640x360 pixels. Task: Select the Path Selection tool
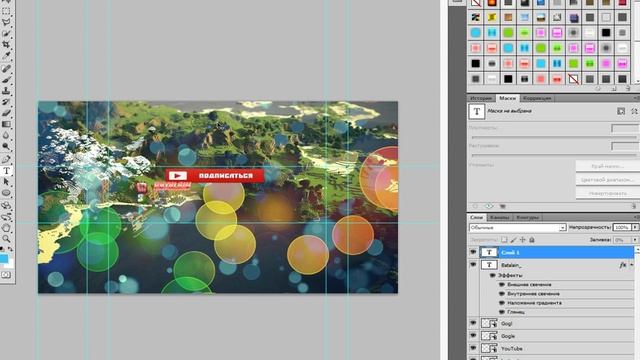(x=6, y=182)
